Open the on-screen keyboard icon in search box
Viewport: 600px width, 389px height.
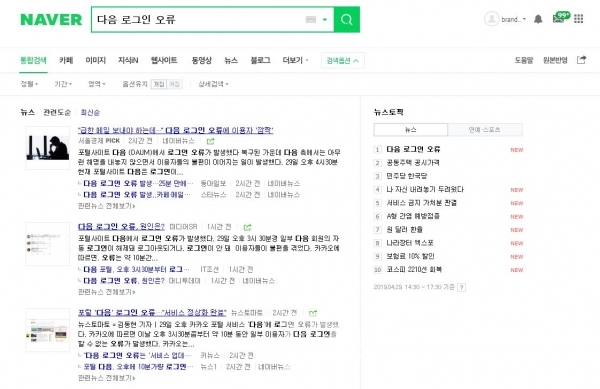pyautogui.click(x=311, y=20)
